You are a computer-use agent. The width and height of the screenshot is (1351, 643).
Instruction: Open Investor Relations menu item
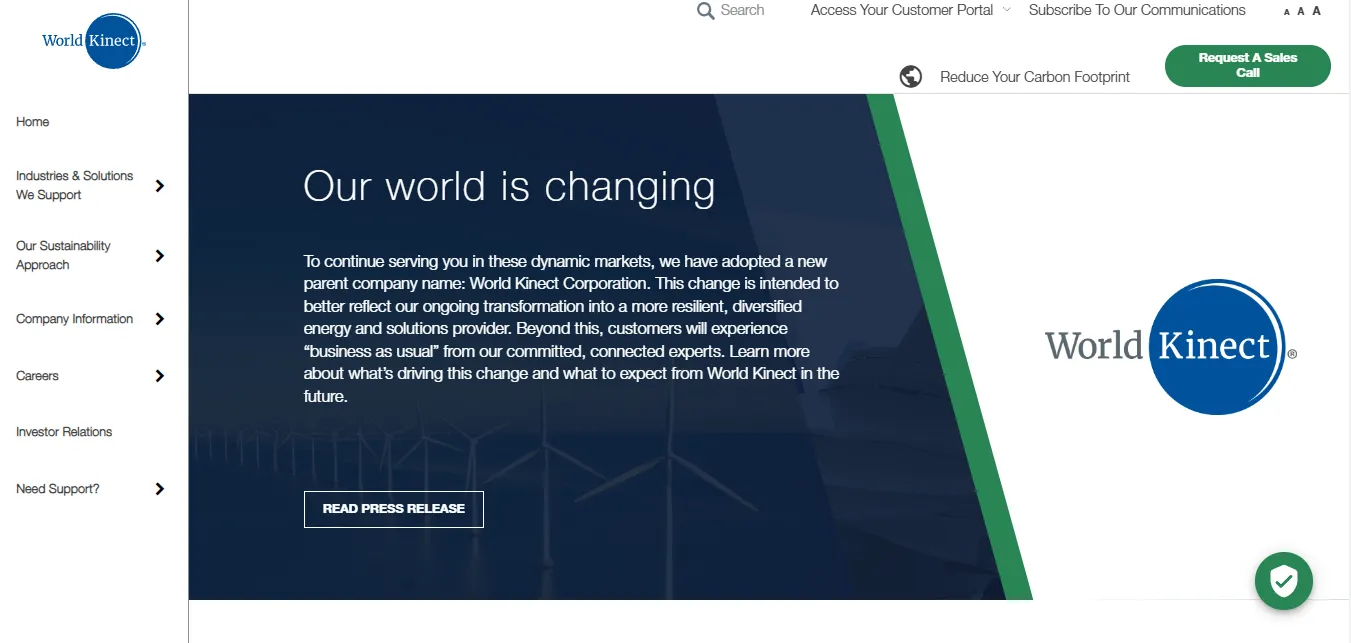[64, 432]
